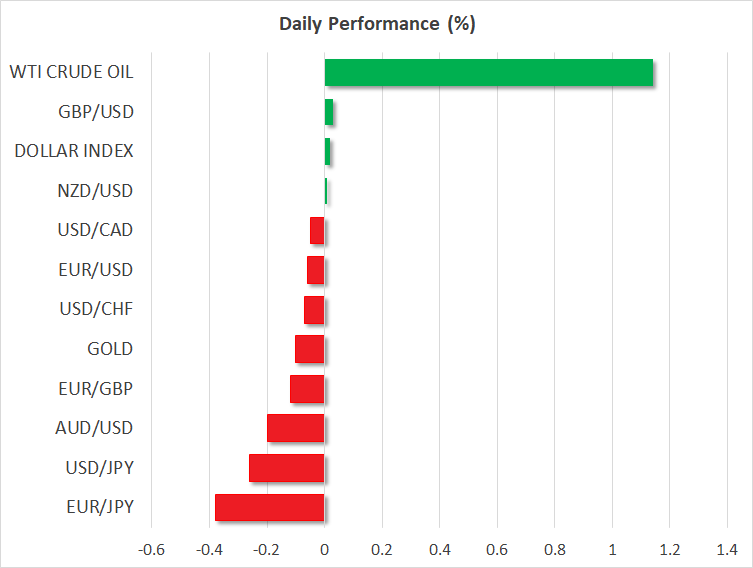This screenshot has width=753, height=568.
Task: Click the GBP/USD category label
Action: click(96, 111)
